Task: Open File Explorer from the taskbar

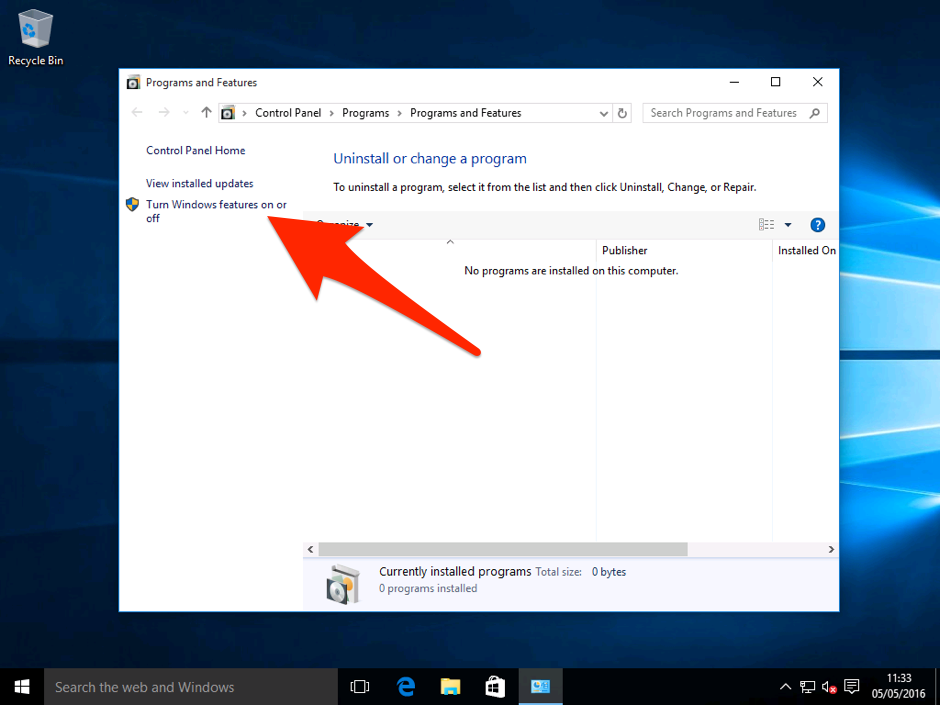Action: tap(450, 687)
